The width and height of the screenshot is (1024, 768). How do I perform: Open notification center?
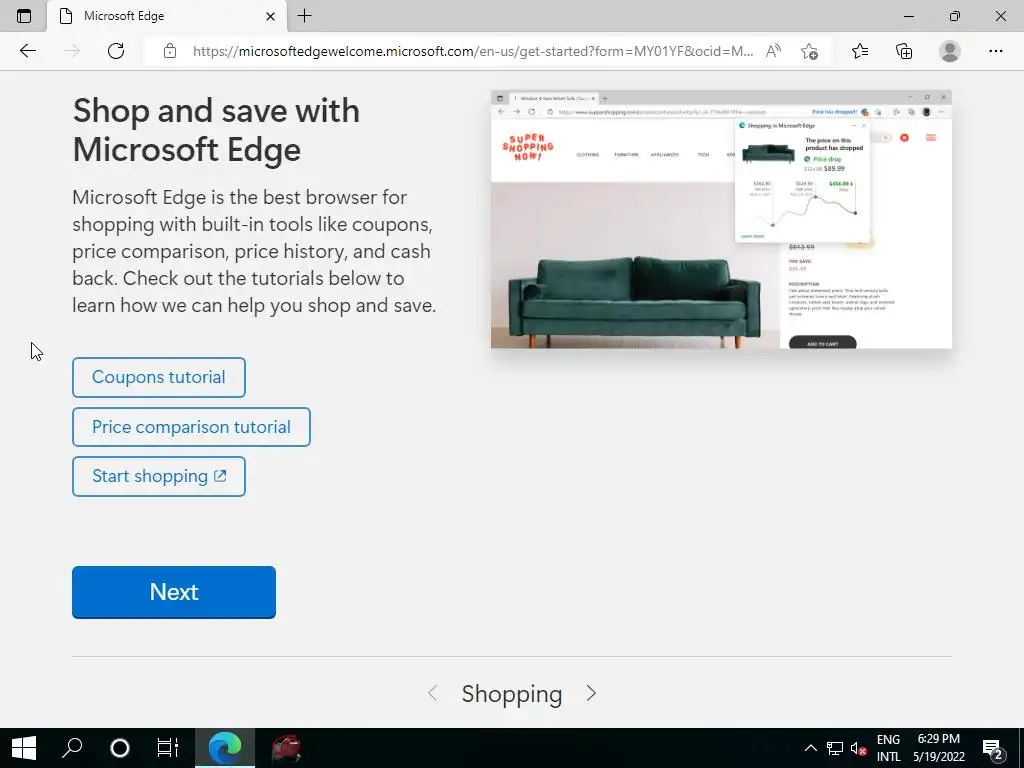point(993,748)
